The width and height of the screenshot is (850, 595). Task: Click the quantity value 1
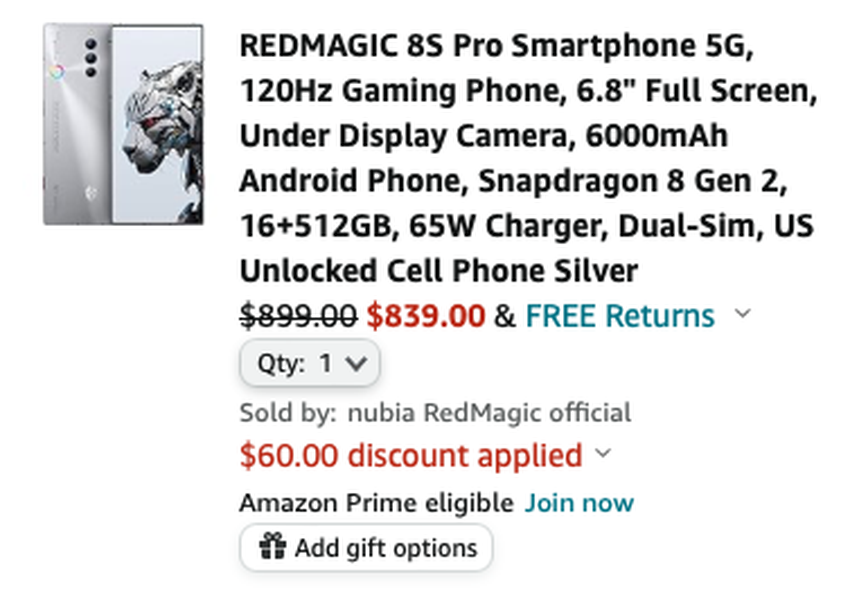tap(325, 364)
